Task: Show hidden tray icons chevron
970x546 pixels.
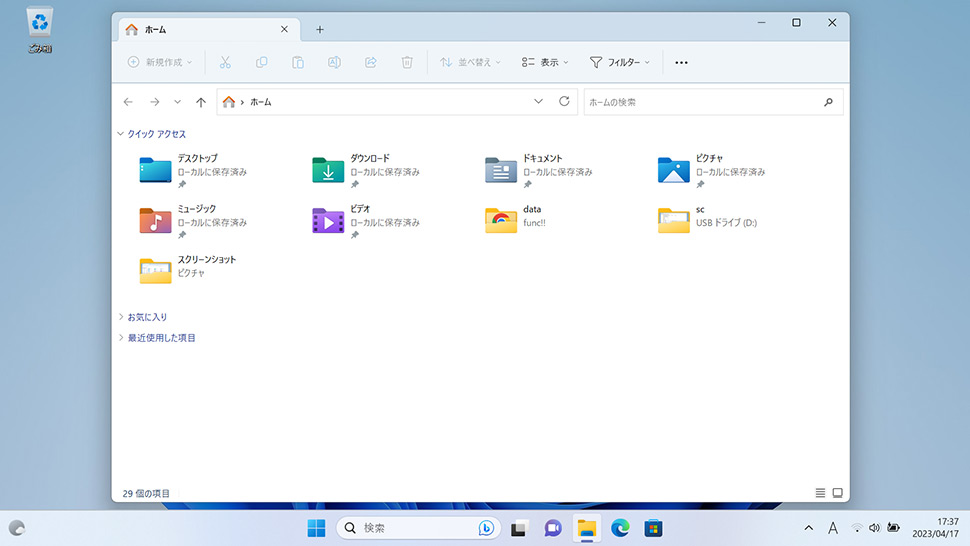Action: (x=809, y=528)
